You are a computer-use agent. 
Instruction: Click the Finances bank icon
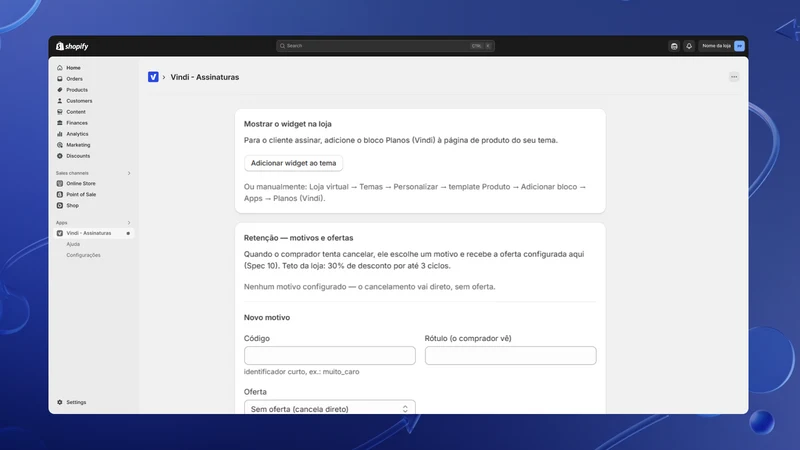[60, 123]
